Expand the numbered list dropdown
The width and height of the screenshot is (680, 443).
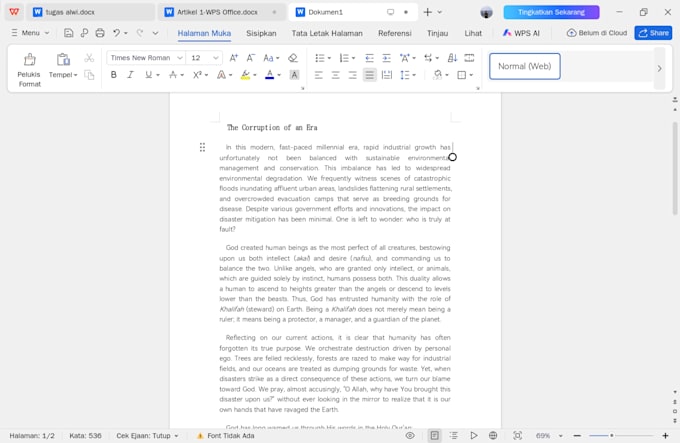click(353, 58)
